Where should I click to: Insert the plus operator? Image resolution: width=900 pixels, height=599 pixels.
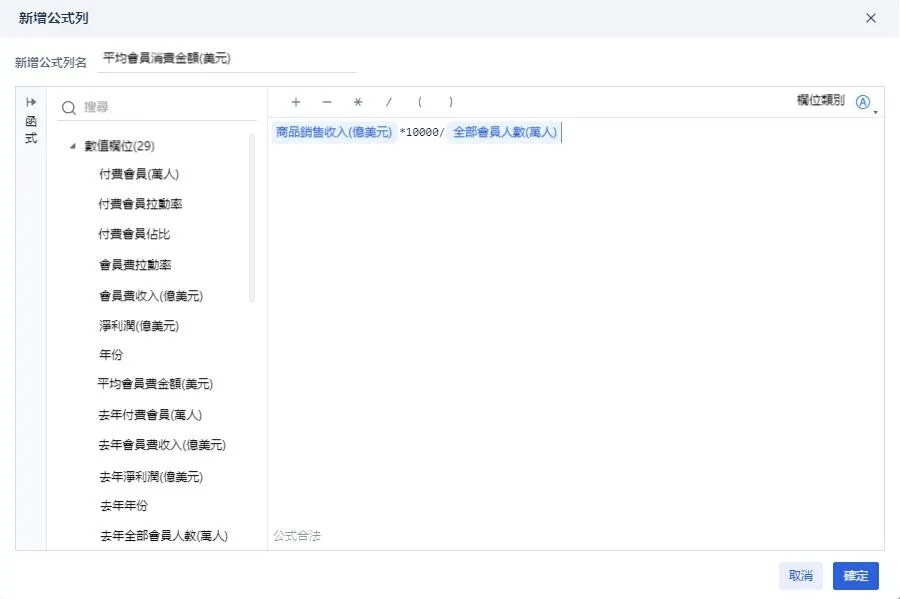coord(296,102)
